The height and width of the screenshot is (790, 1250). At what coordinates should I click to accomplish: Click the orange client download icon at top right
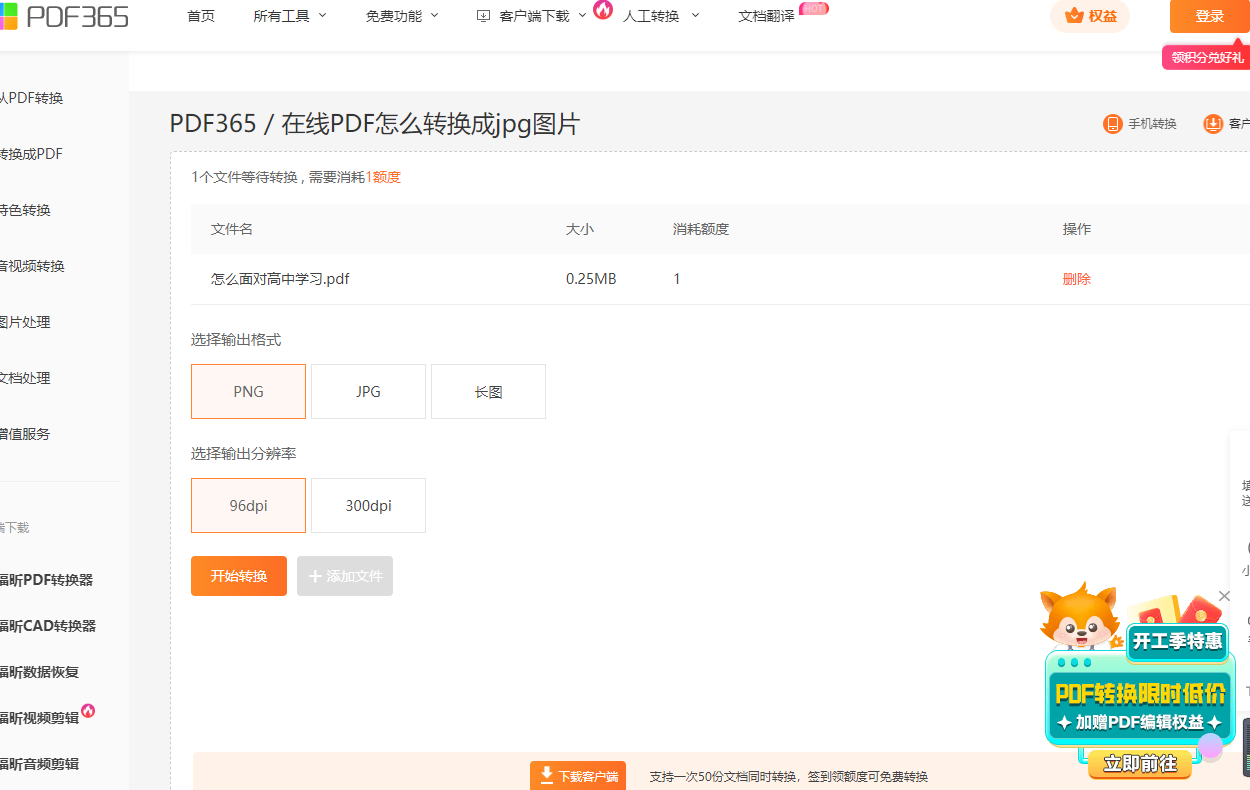(x=1213, y=124)
